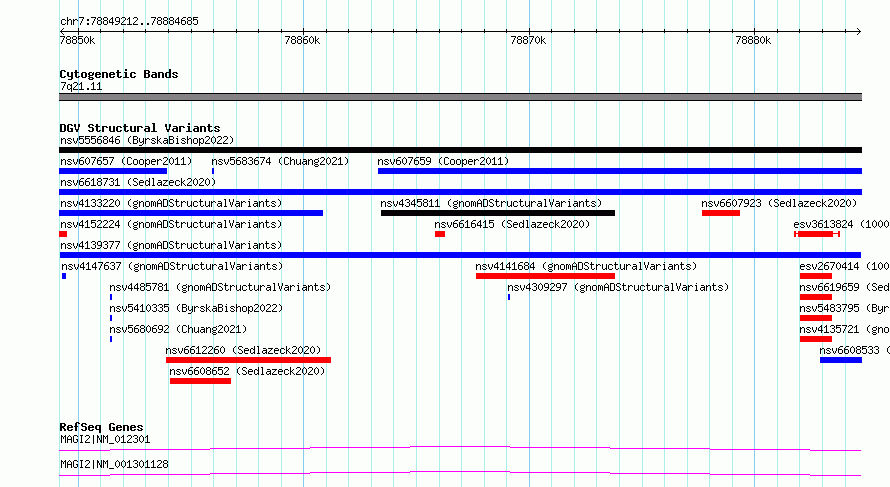
Task: Click the red nsv6612260 variant bar
Action: tap(248, 360)
